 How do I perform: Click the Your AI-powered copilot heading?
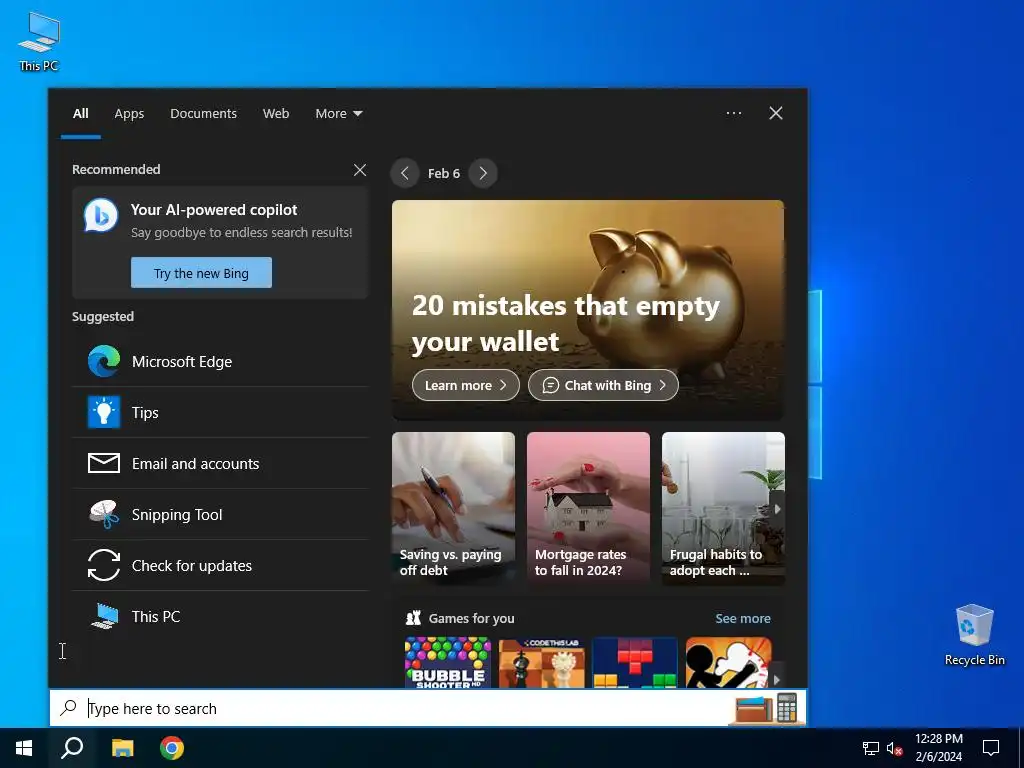pyautogui.click(x=214, y=210)
